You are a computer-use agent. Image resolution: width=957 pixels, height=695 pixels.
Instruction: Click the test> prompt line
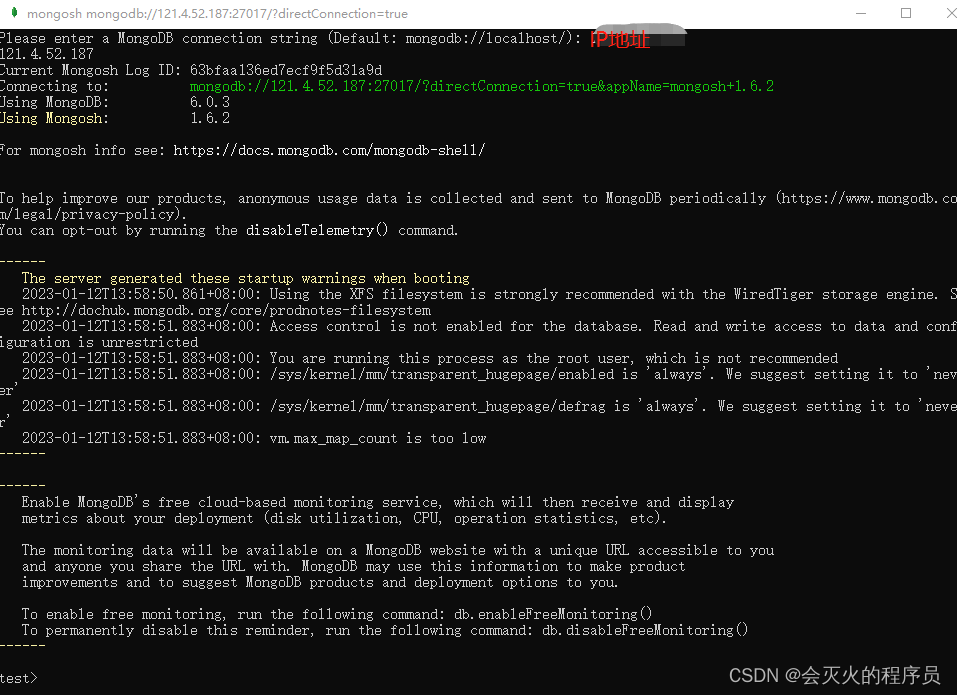19,678
